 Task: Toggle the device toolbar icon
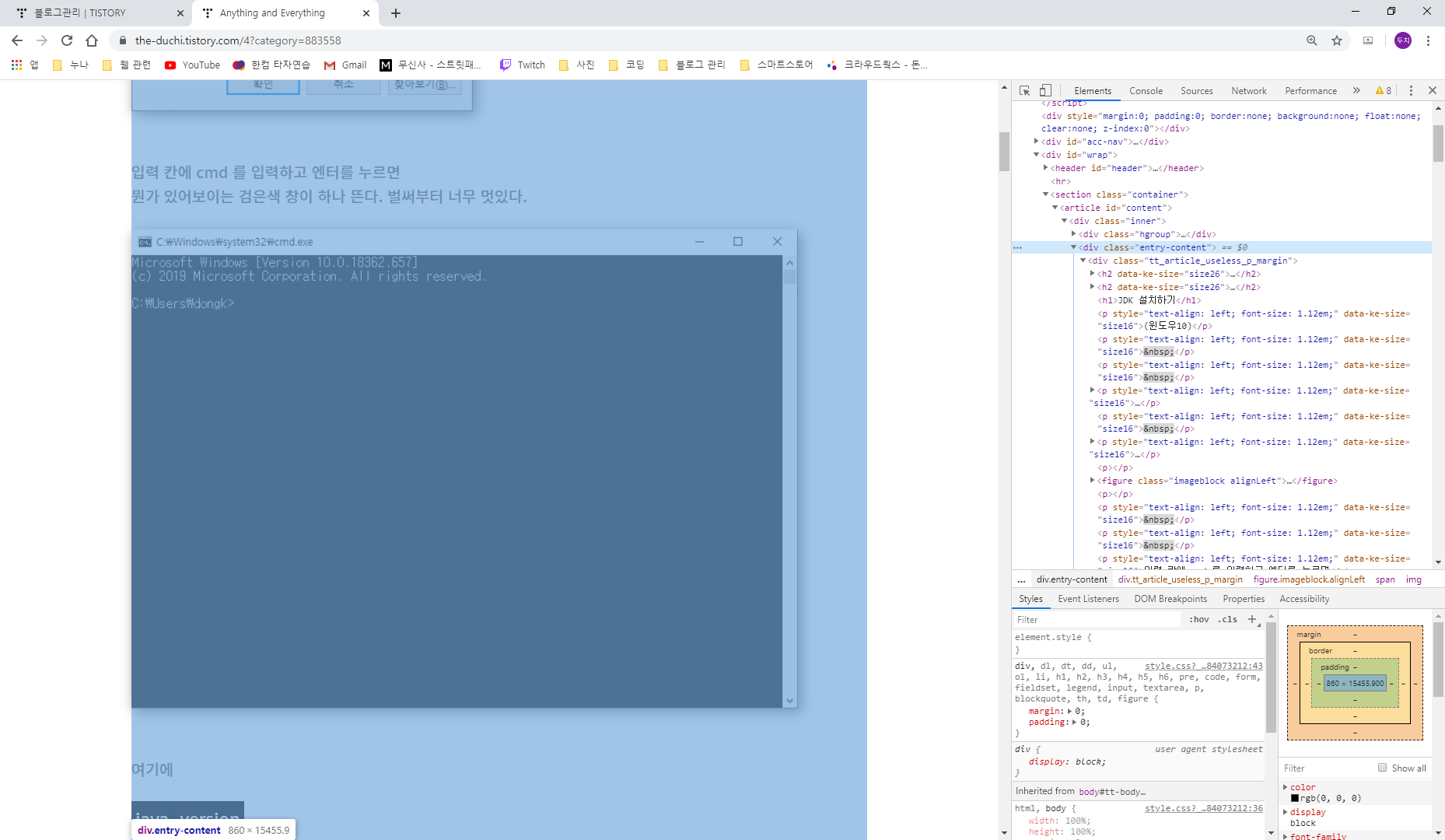coord(1046,91)
